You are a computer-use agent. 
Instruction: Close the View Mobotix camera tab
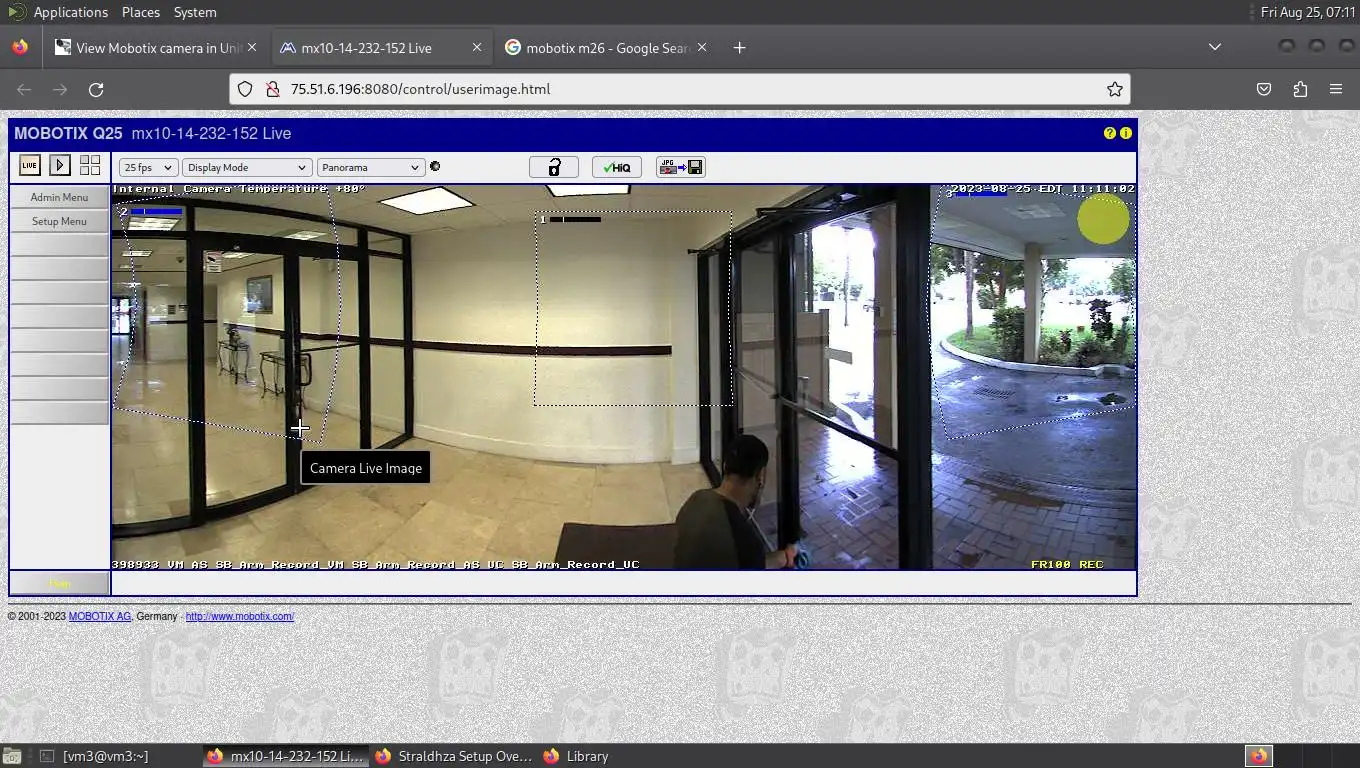pyautogui.click(x=252, y=47)
